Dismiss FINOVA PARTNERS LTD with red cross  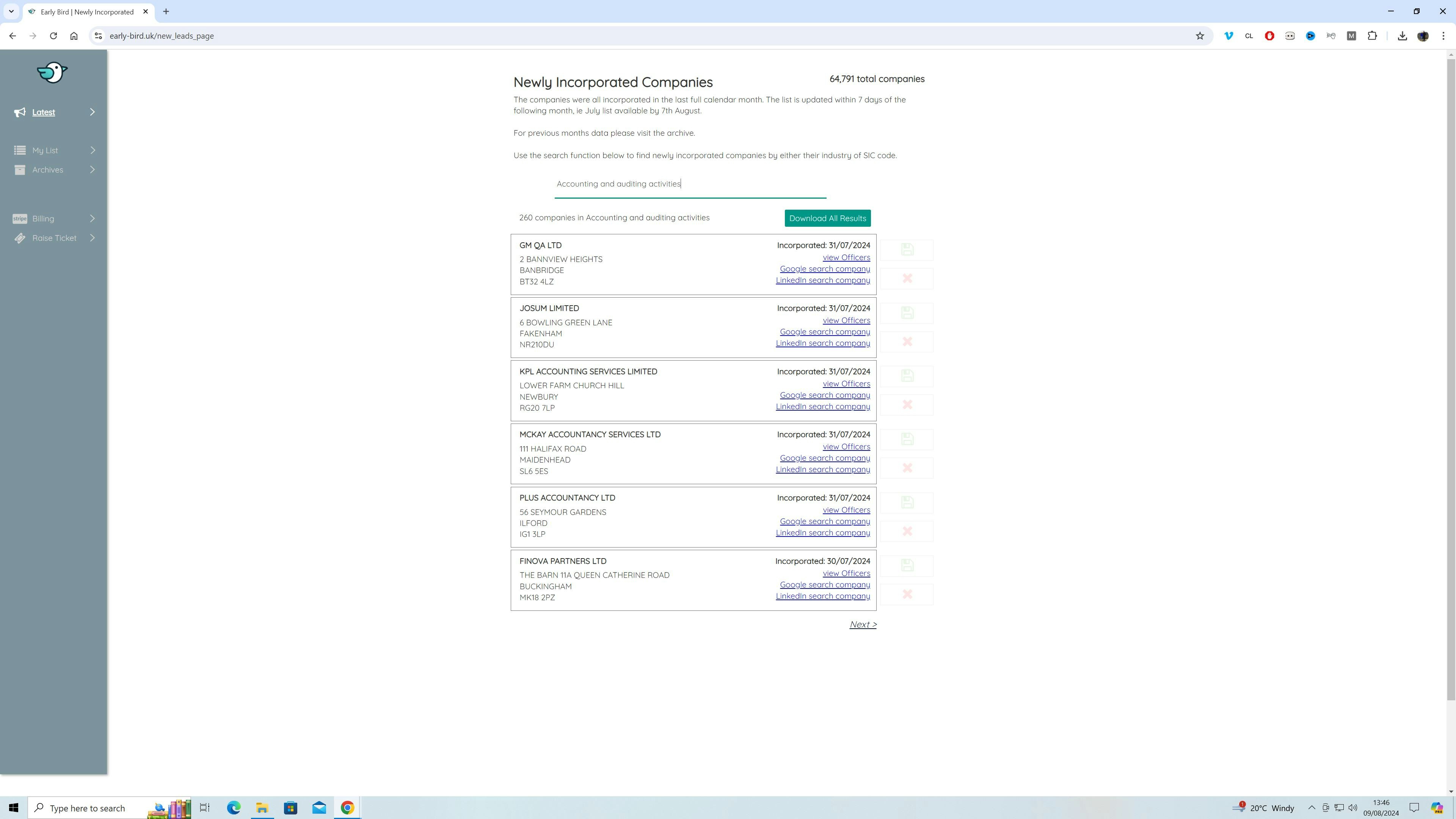(907, 595)
